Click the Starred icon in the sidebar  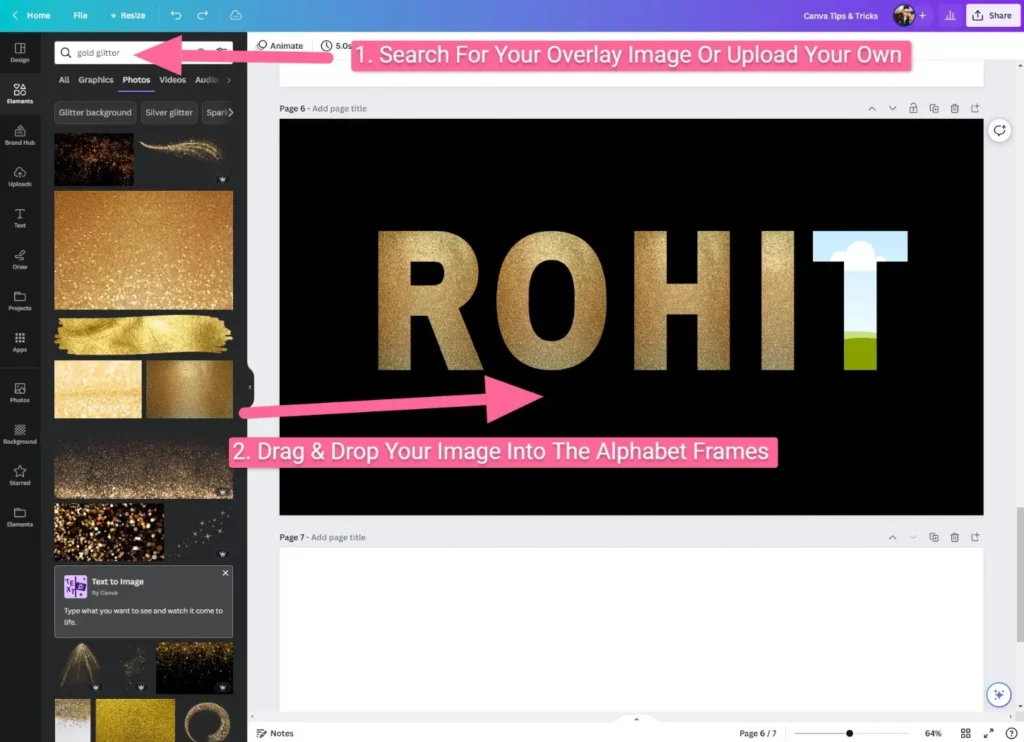pyautogui.click(x=20, y=474)
